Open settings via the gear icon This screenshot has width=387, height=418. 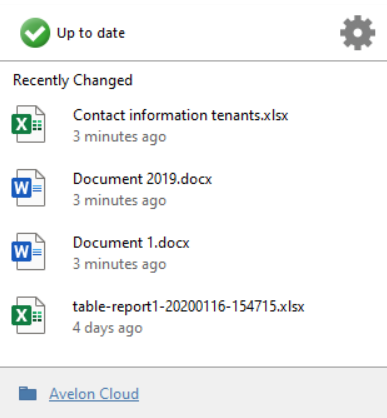[358, 33]
